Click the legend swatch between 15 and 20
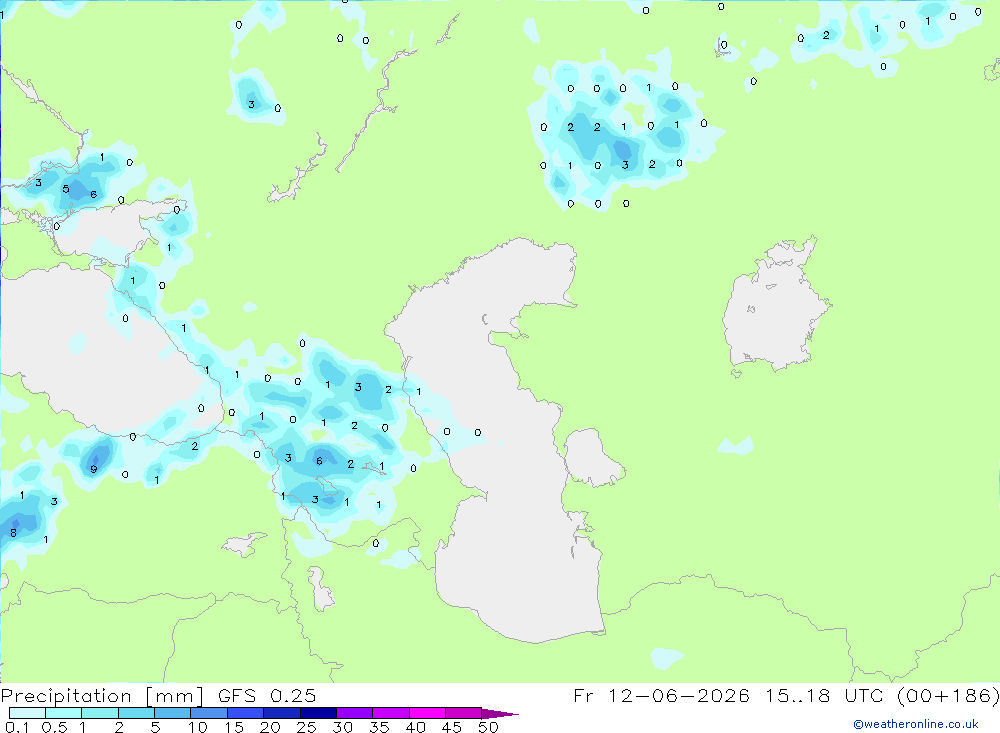This screenshot has width=1000, height=733. tap(246, 713)
